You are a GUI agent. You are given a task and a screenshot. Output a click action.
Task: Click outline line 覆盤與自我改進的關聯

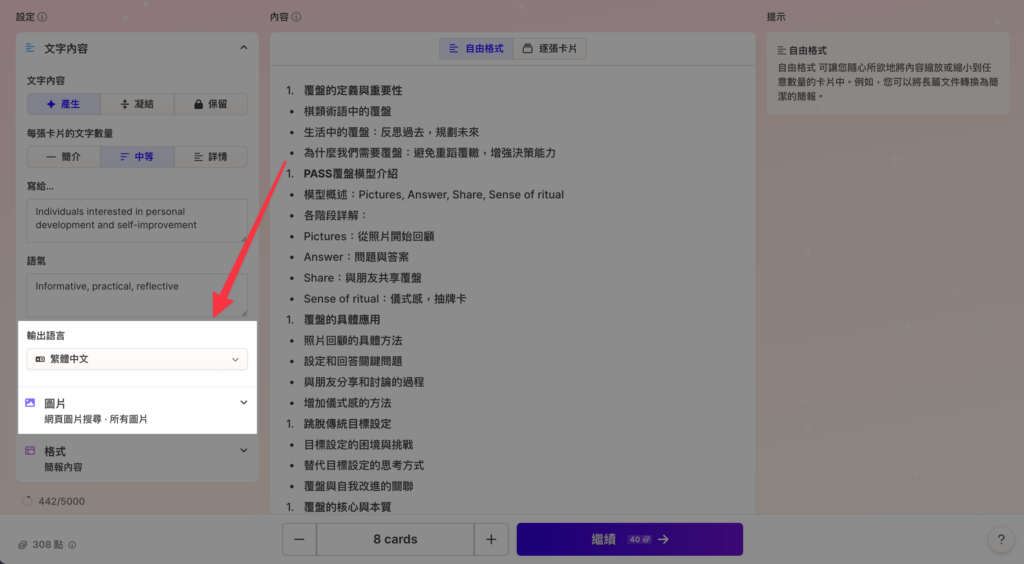click(358, 486)
